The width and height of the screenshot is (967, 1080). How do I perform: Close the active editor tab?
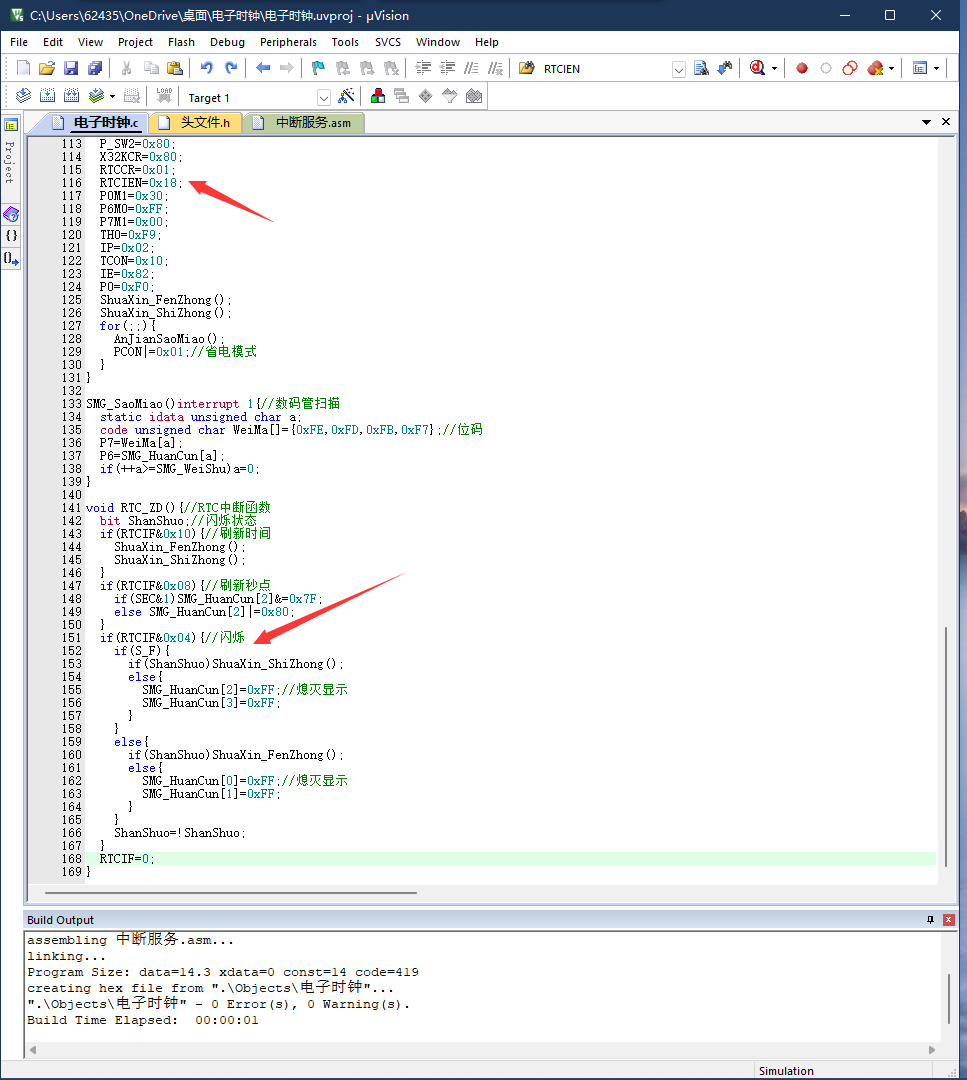coord(946,122)
